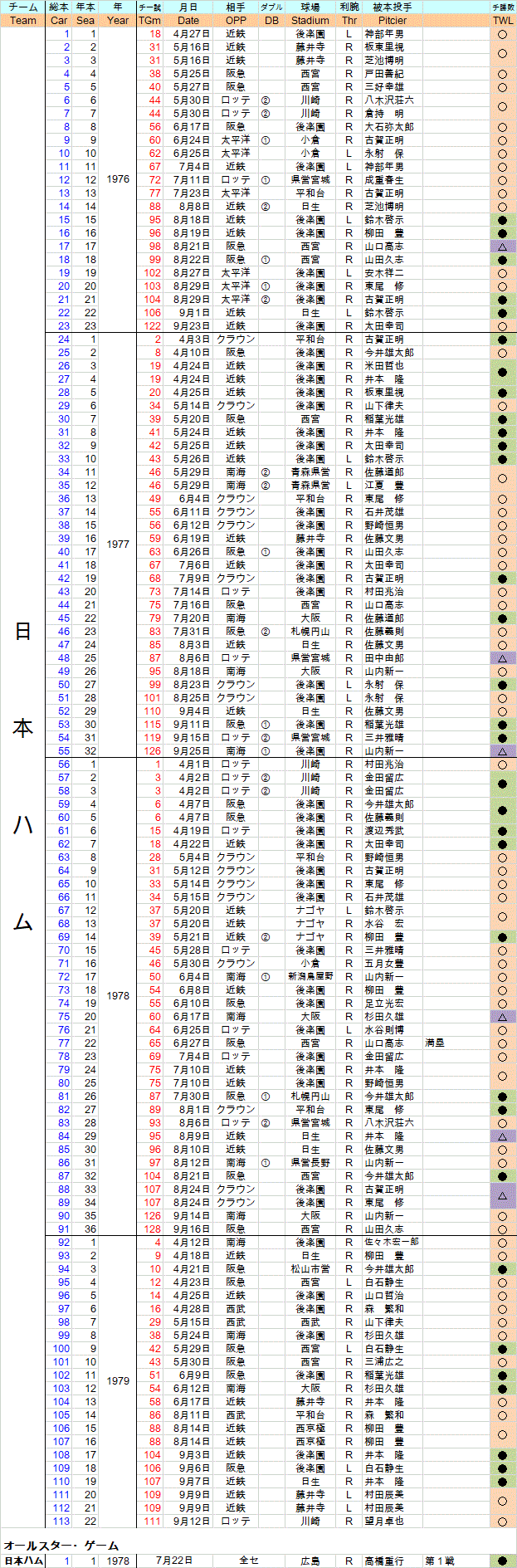Click the 'TWL' column header

[x=503, y=20]
